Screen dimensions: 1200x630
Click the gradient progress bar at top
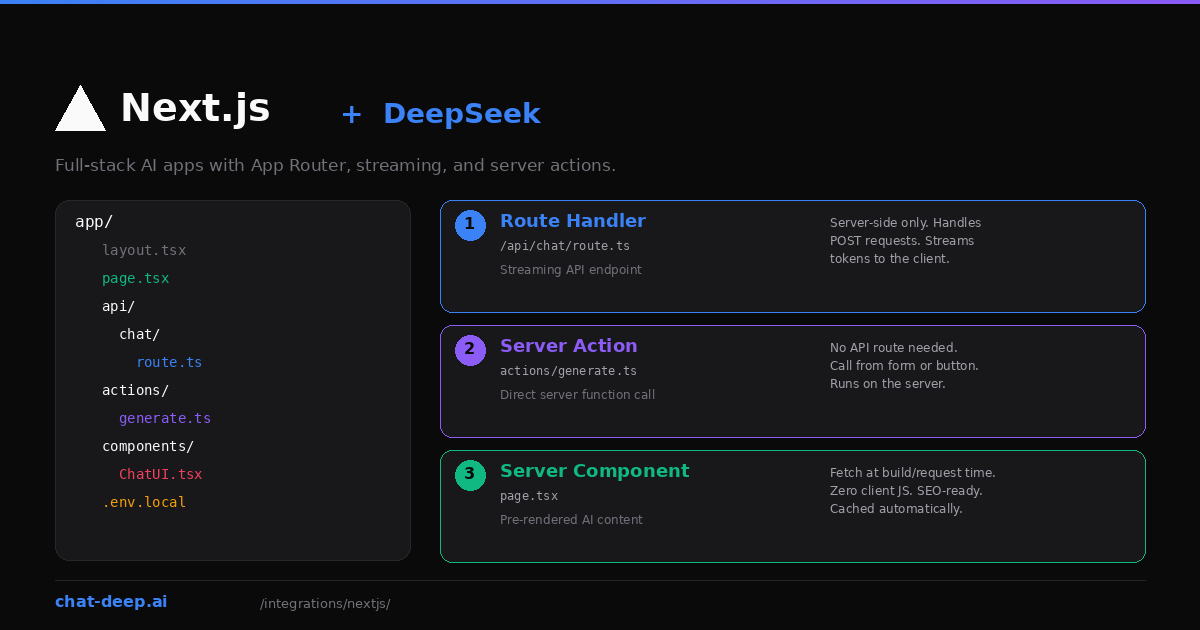(600, 2)
